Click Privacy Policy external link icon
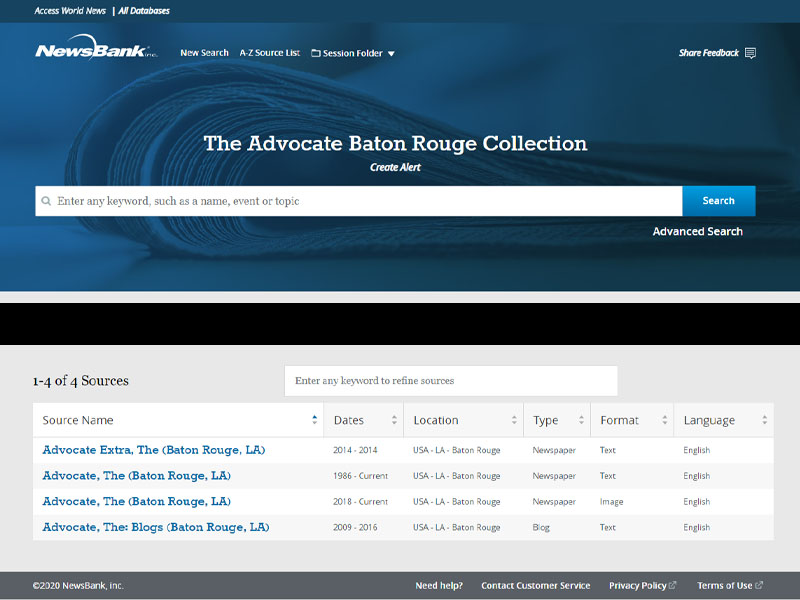This screenshot has width=800, height=600. click(x=672, y=585)
